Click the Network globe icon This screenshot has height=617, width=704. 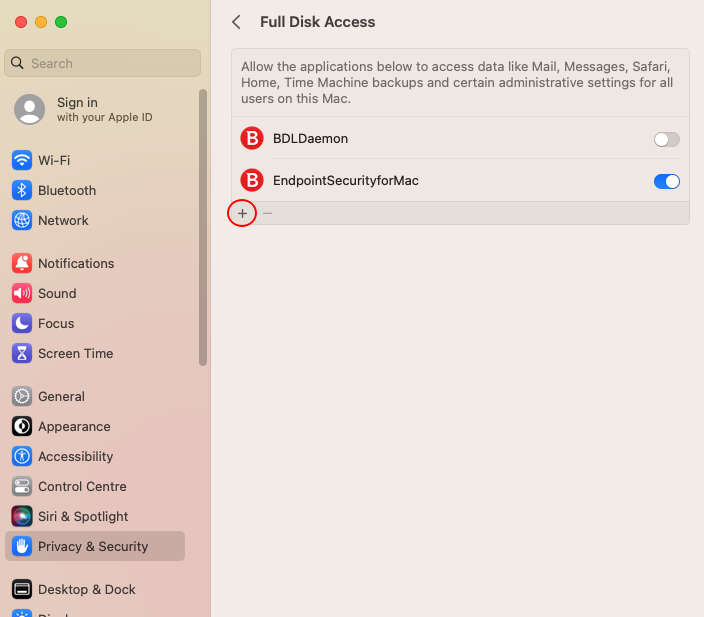click(22, 220)
